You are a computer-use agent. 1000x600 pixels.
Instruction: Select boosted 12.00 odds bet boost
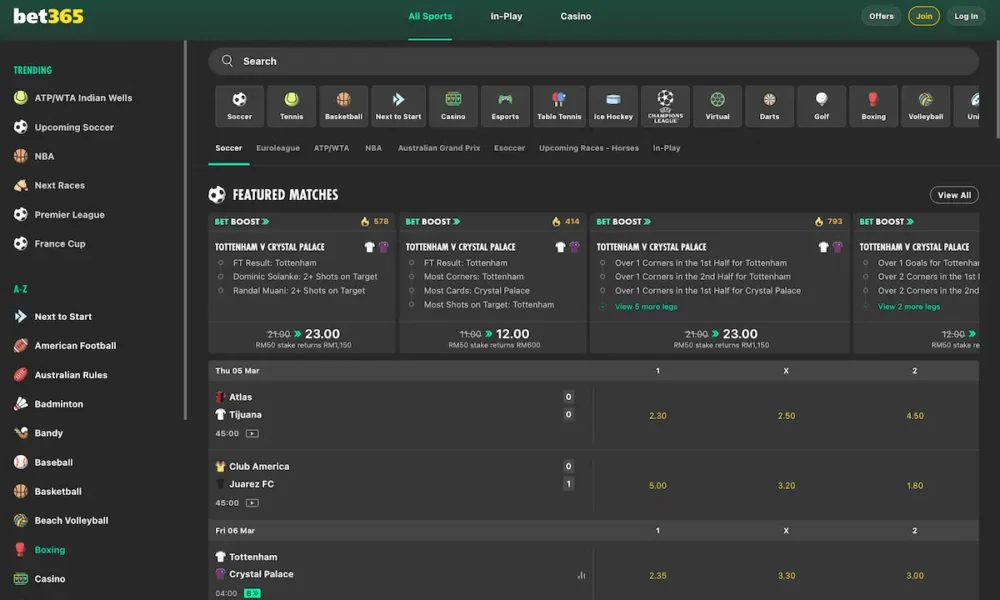point(493,337)
